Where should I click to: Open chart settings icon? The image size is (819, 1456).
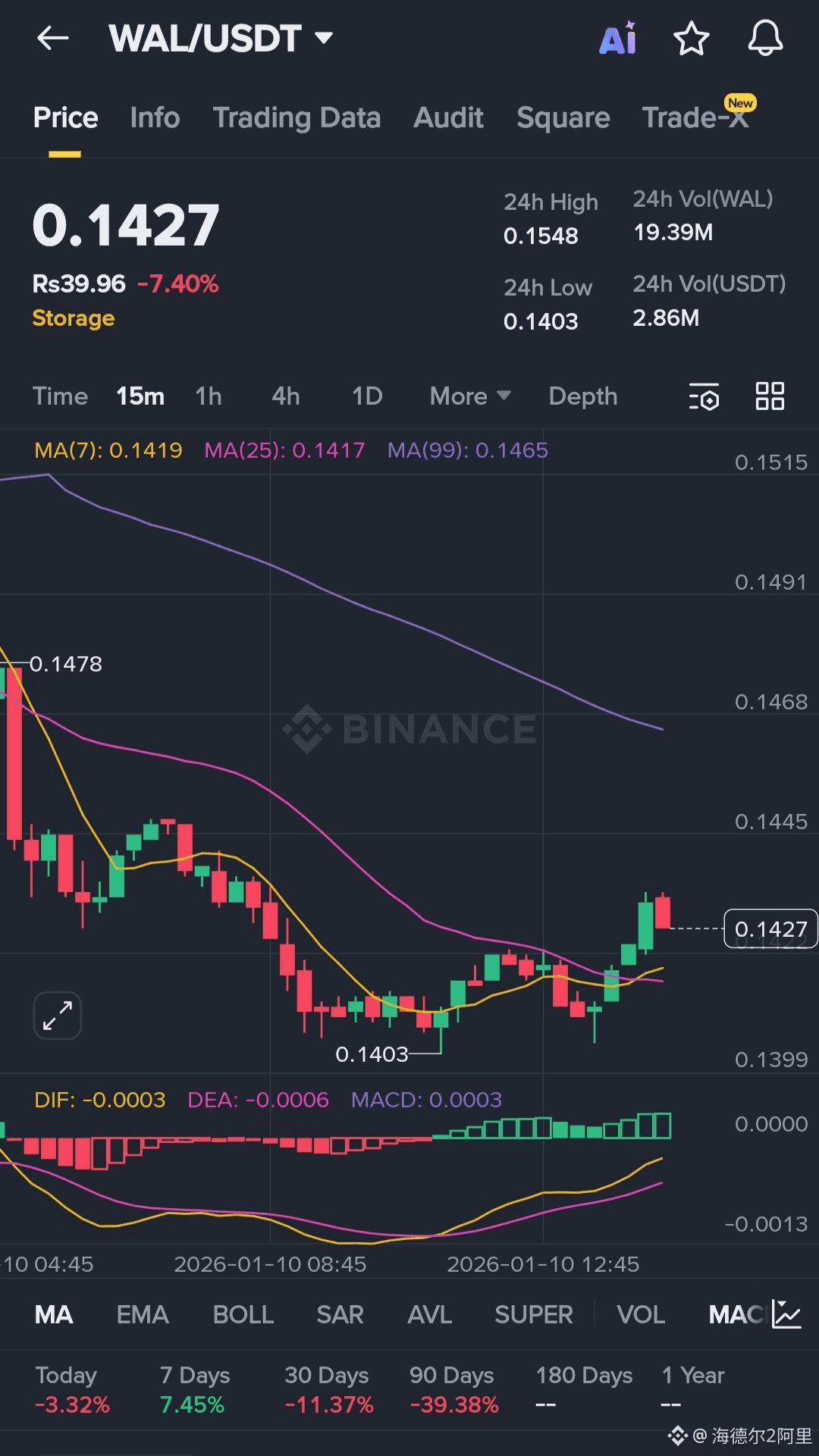[704, 396]
